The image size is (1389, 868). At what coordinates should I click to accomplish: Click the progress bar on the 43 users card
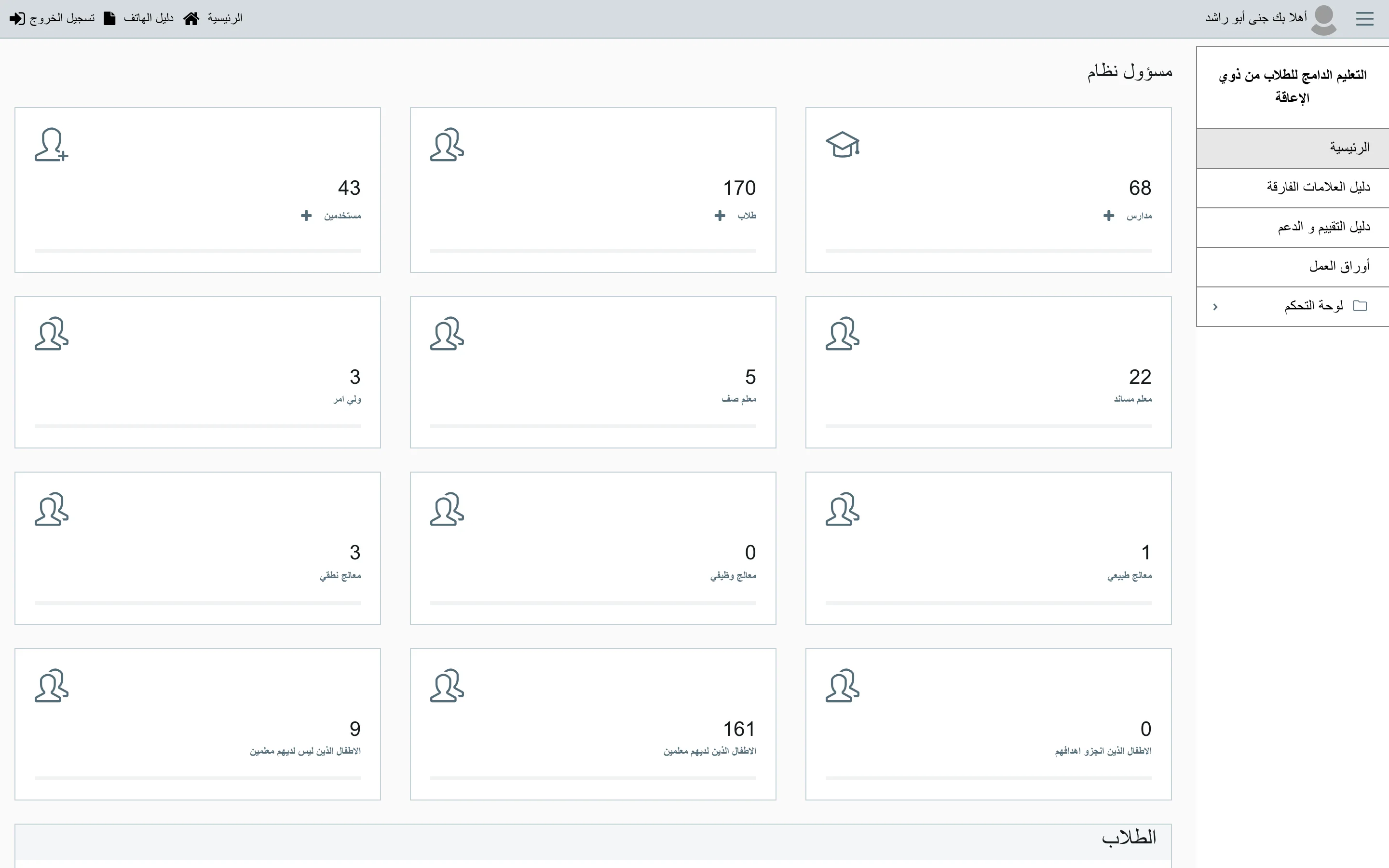[197, 251]
